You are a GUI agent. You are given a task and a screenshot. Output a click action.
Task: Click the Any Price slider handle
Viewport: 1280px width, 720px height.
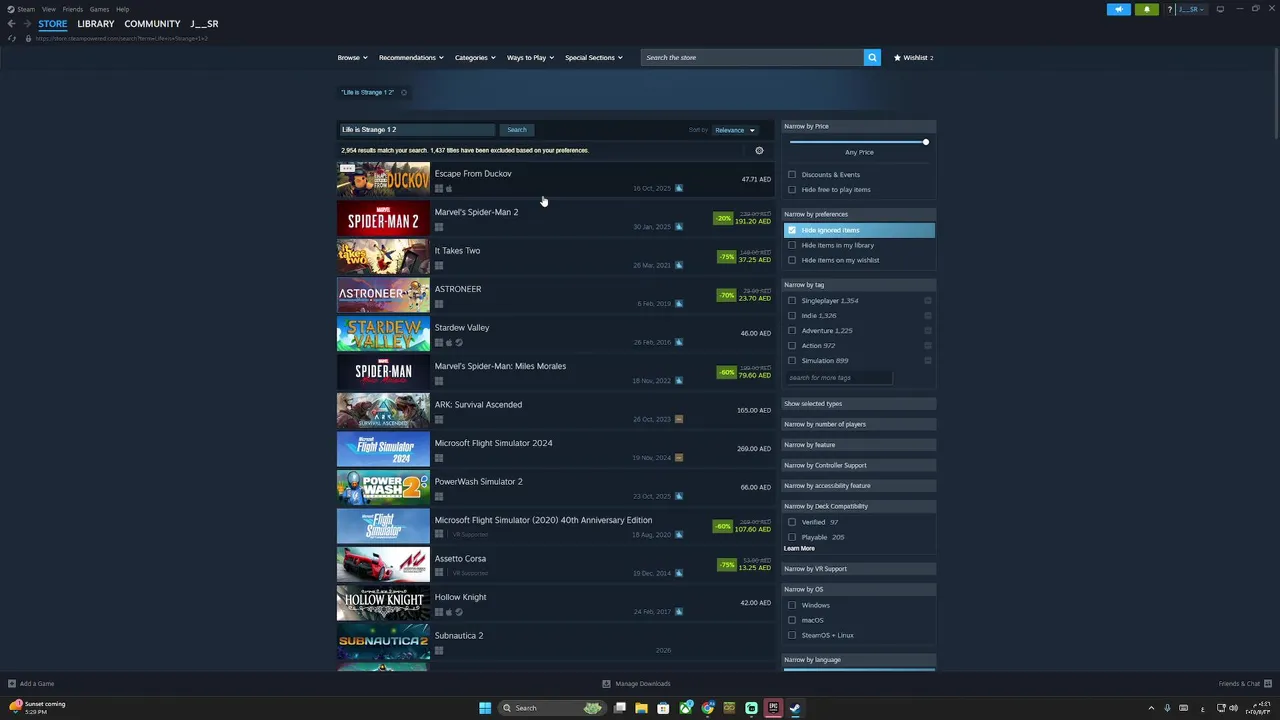click(x=926, y=142)
